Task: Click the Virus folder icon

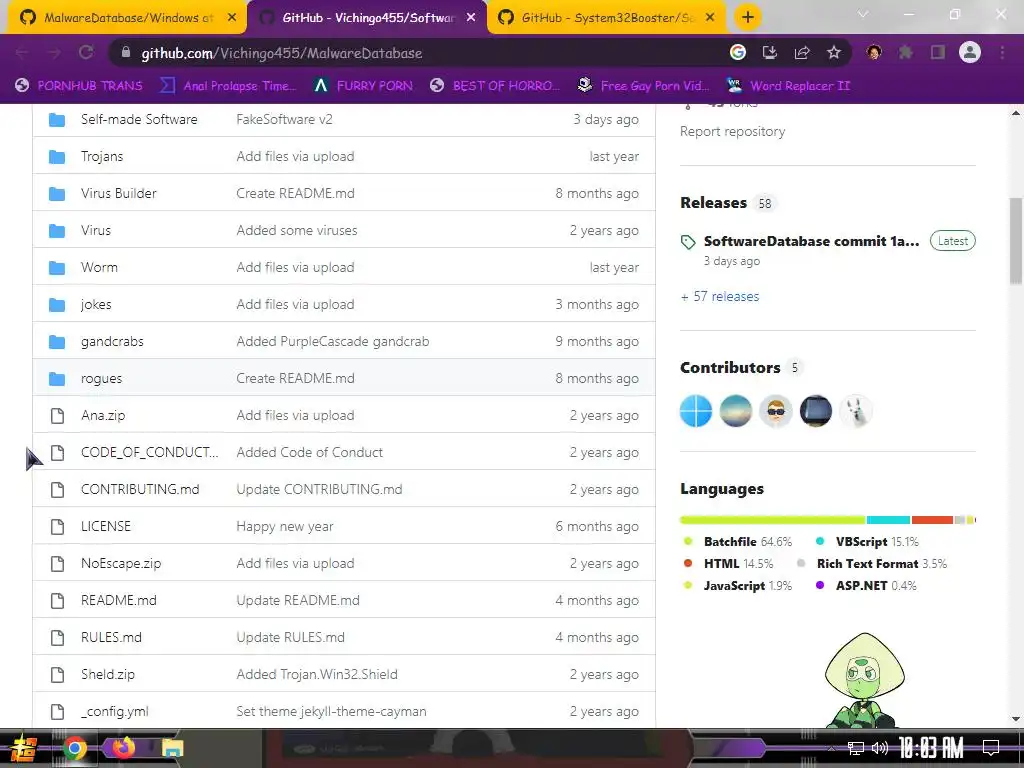Action: pos(57,231)
